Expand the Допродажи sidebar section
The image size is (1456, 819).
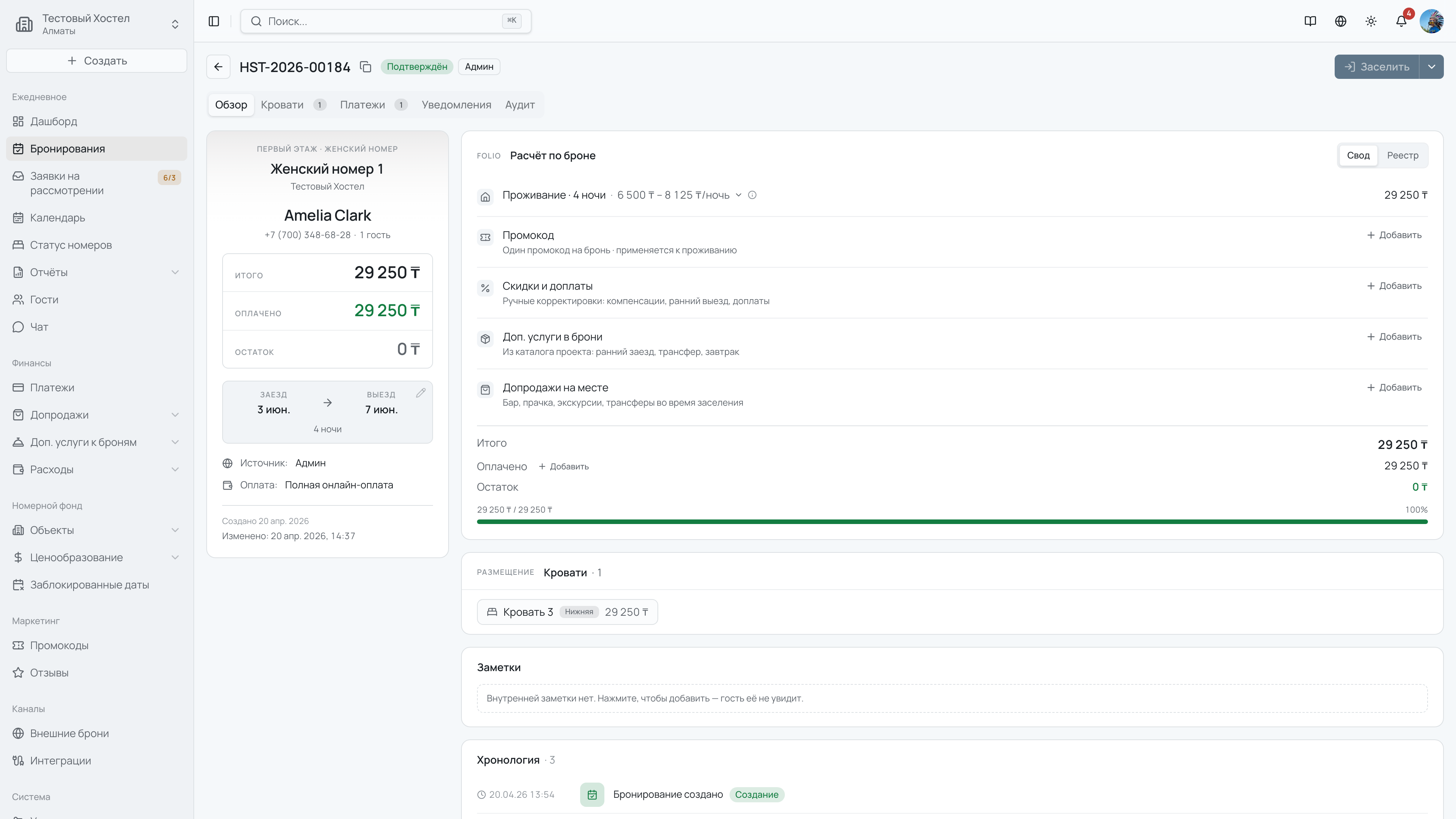175,415
